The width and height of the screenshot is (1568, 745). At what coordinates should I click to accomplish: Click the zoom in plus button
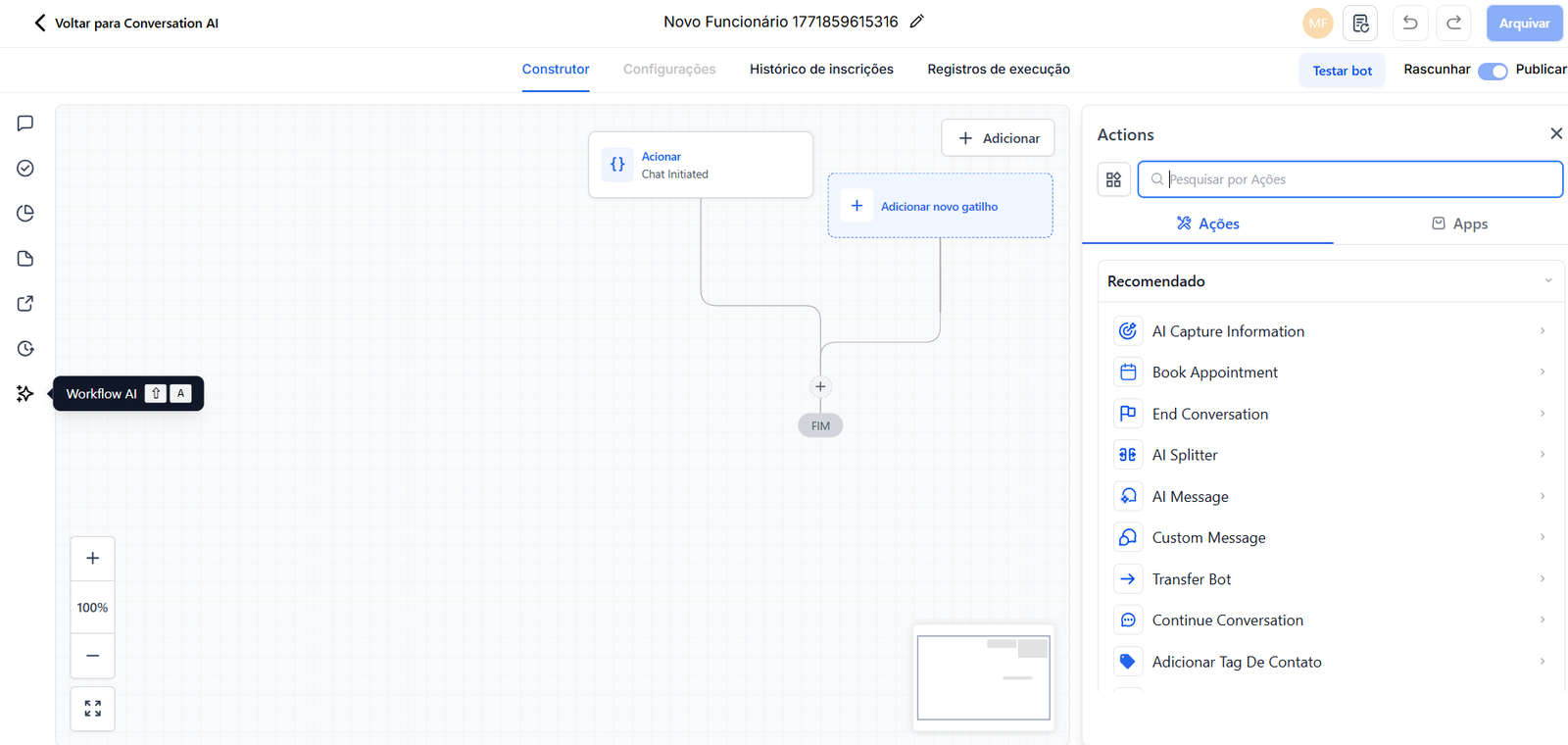pos(92,558)
